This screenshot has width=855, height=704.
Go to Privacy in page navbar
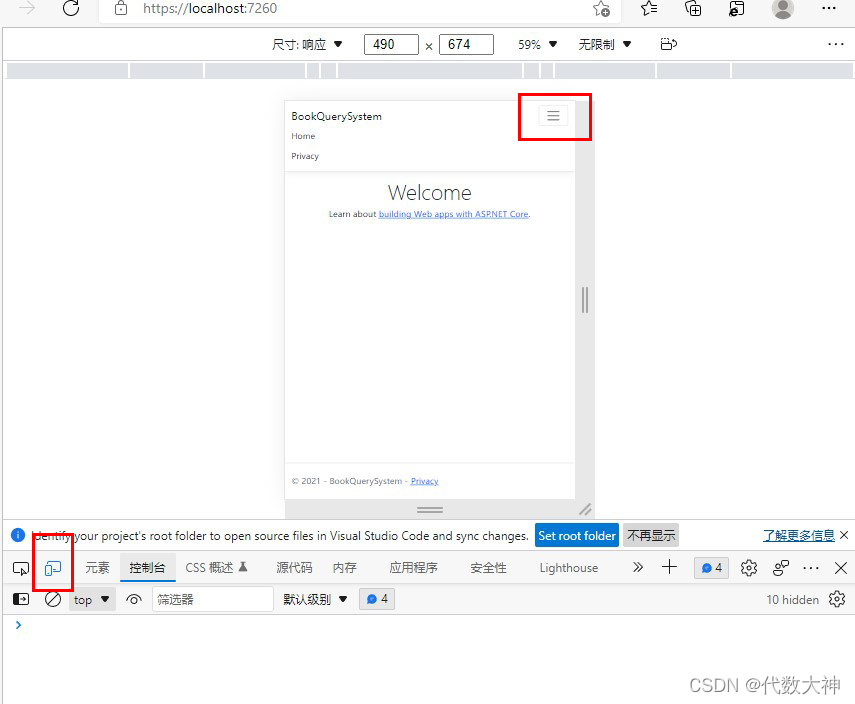click(305, 156)
